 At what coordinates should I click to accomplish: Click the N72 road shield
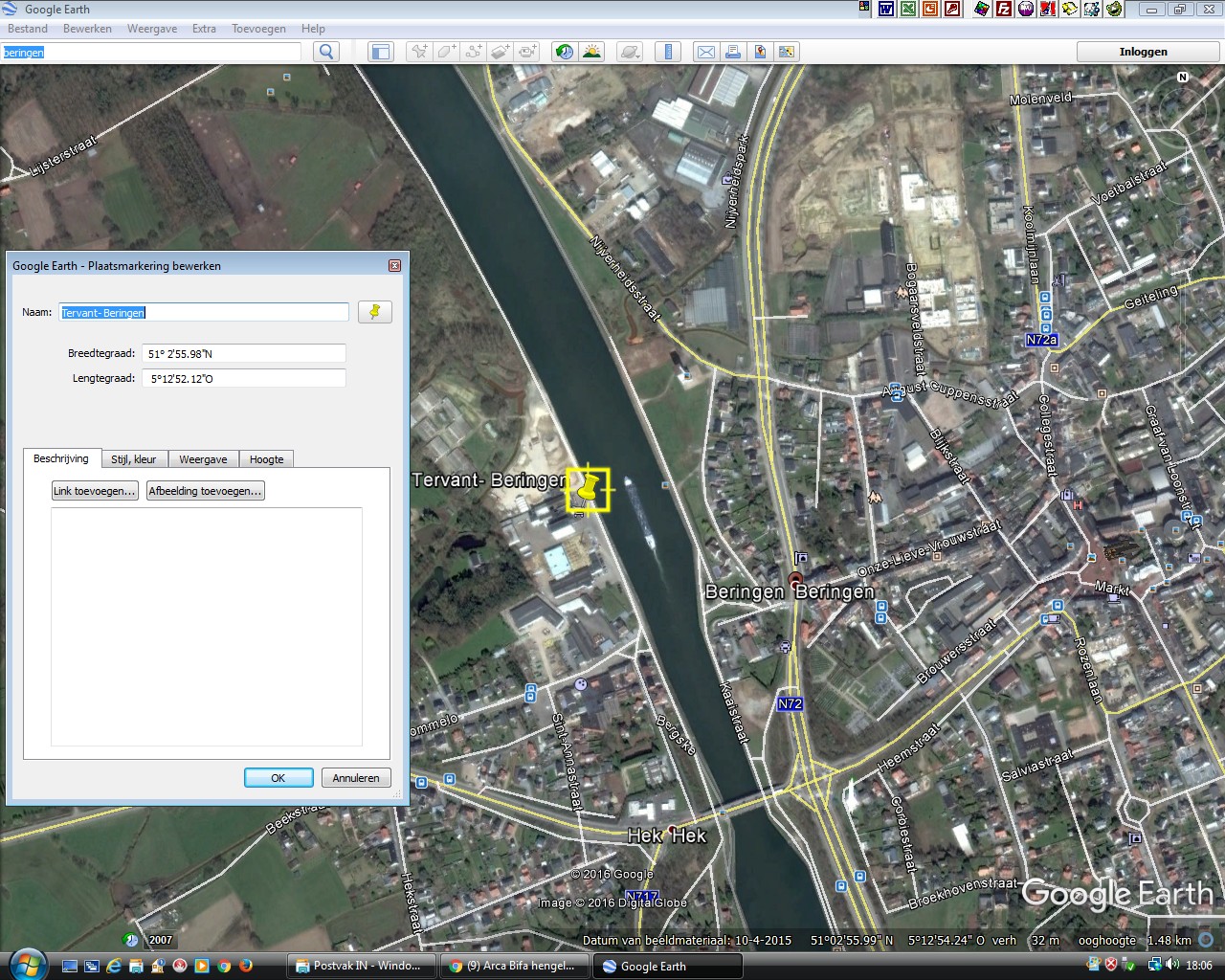[x=790, y=703]
